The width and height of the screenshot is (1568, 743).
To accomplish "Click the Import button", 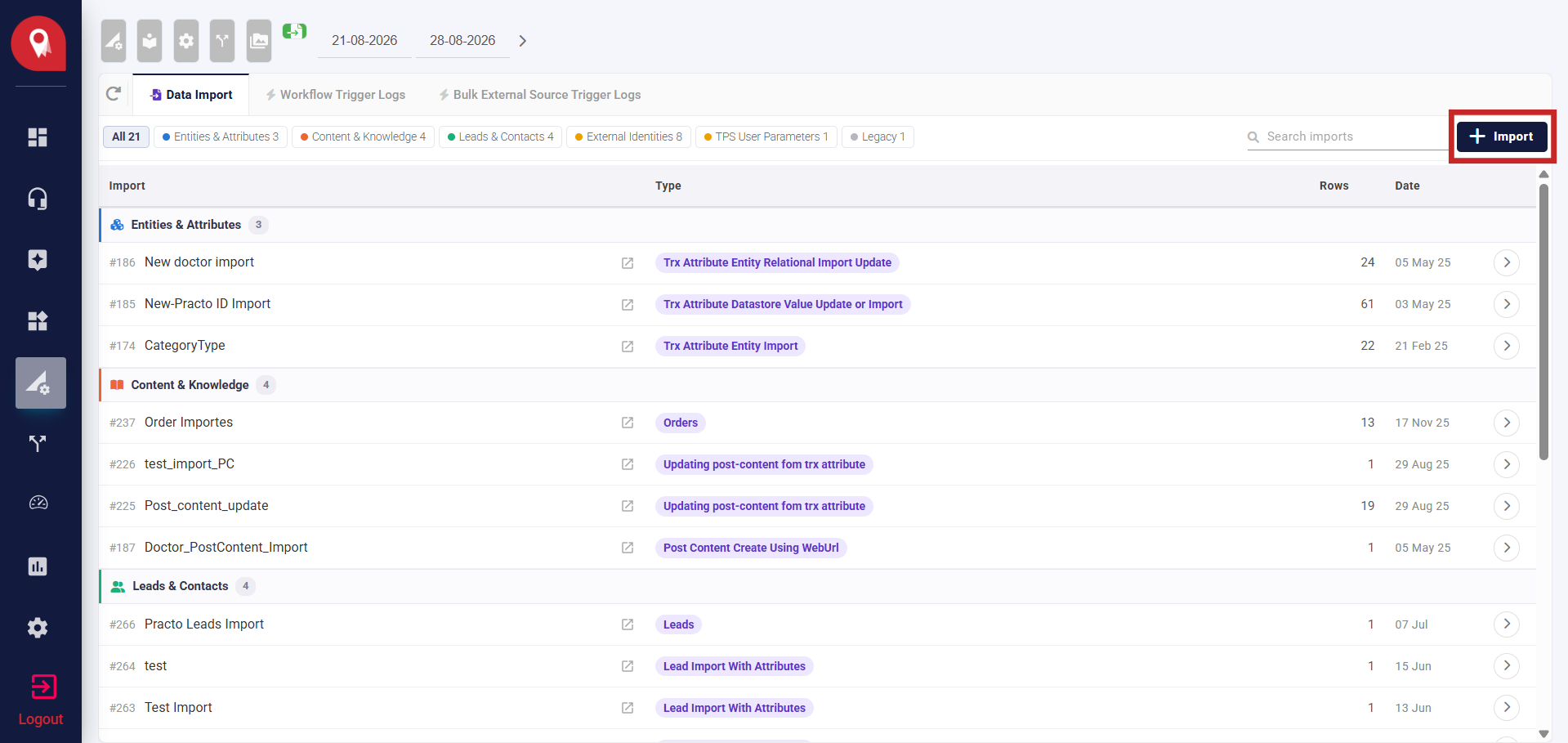I will pos(1502,137).
